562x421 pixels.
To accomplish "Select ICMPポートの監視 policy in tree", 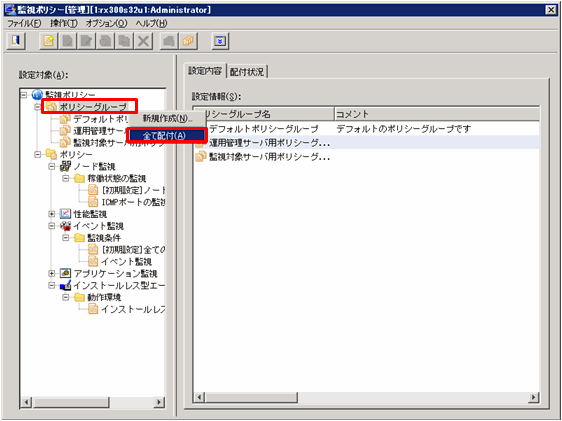I will pos(127,202).
